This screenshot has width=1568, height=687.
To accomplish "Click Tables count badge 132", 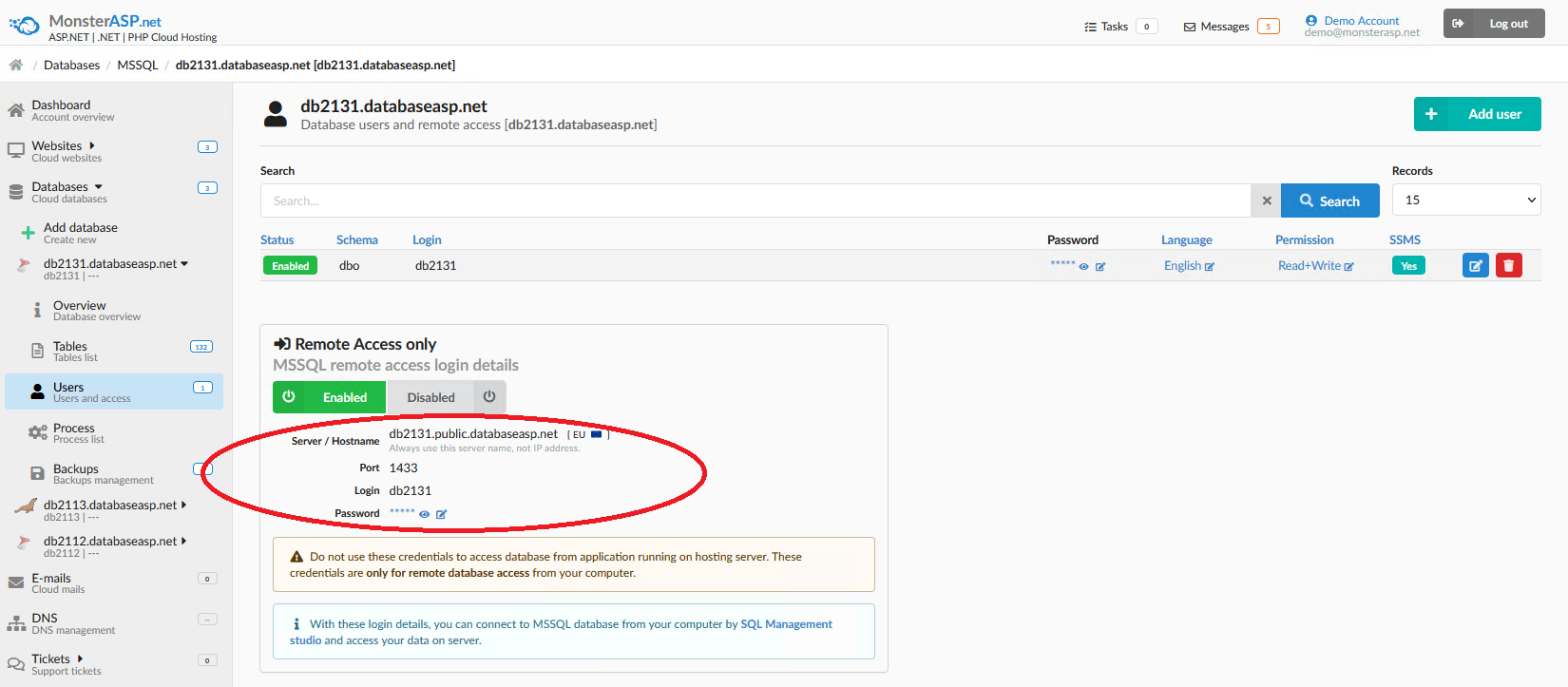I will [201, 347].
